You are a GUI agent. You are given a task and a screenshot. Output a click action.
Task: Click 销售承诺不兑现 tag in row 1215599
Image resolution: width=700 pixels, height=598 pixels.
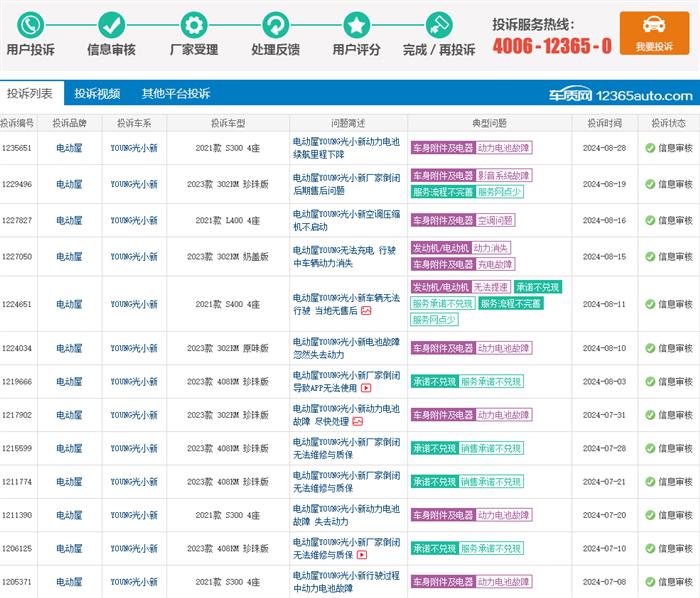491,448
